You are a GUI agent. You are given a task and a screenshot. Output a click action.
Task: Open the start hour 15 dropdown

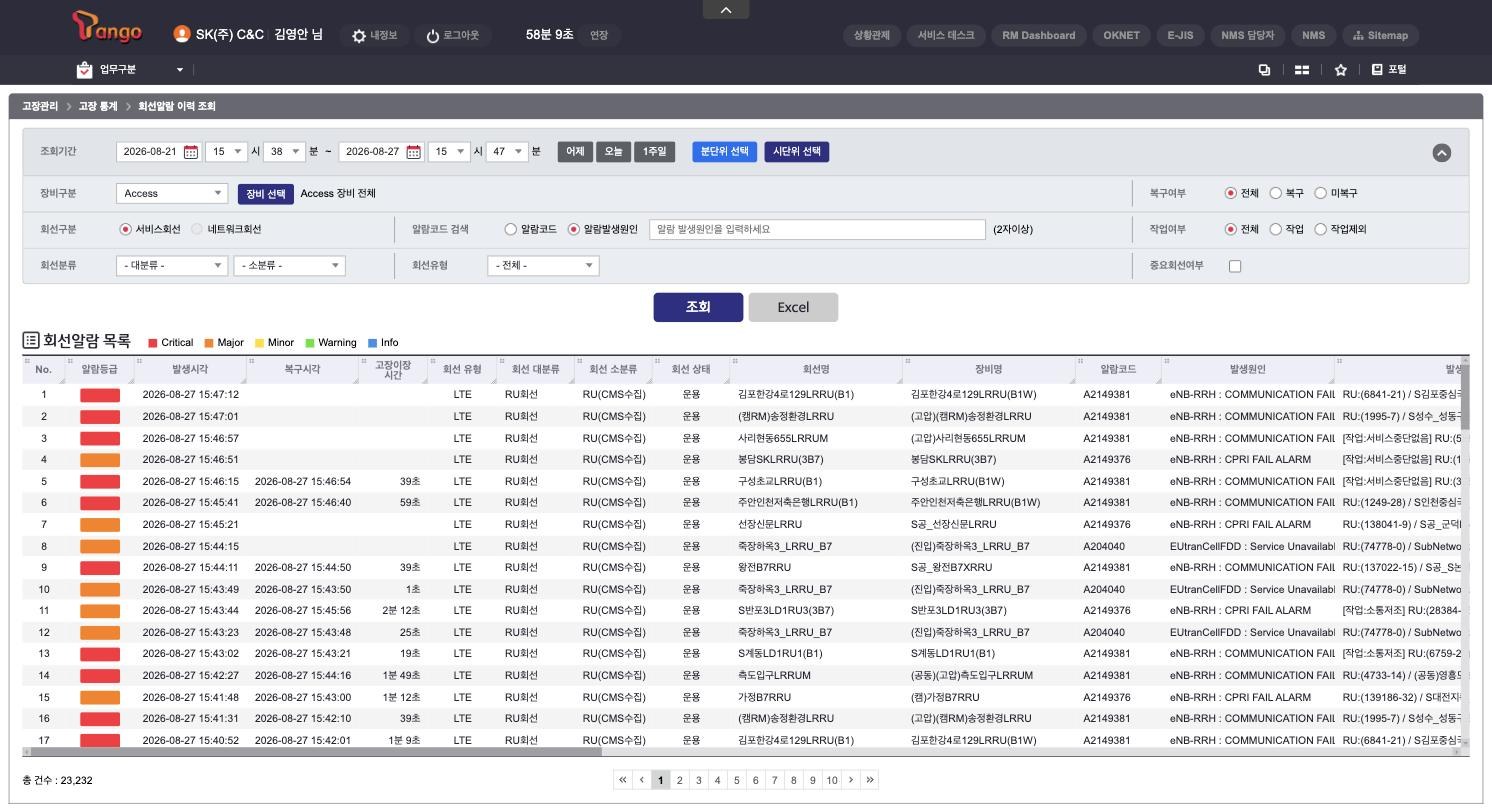[226, 152]
